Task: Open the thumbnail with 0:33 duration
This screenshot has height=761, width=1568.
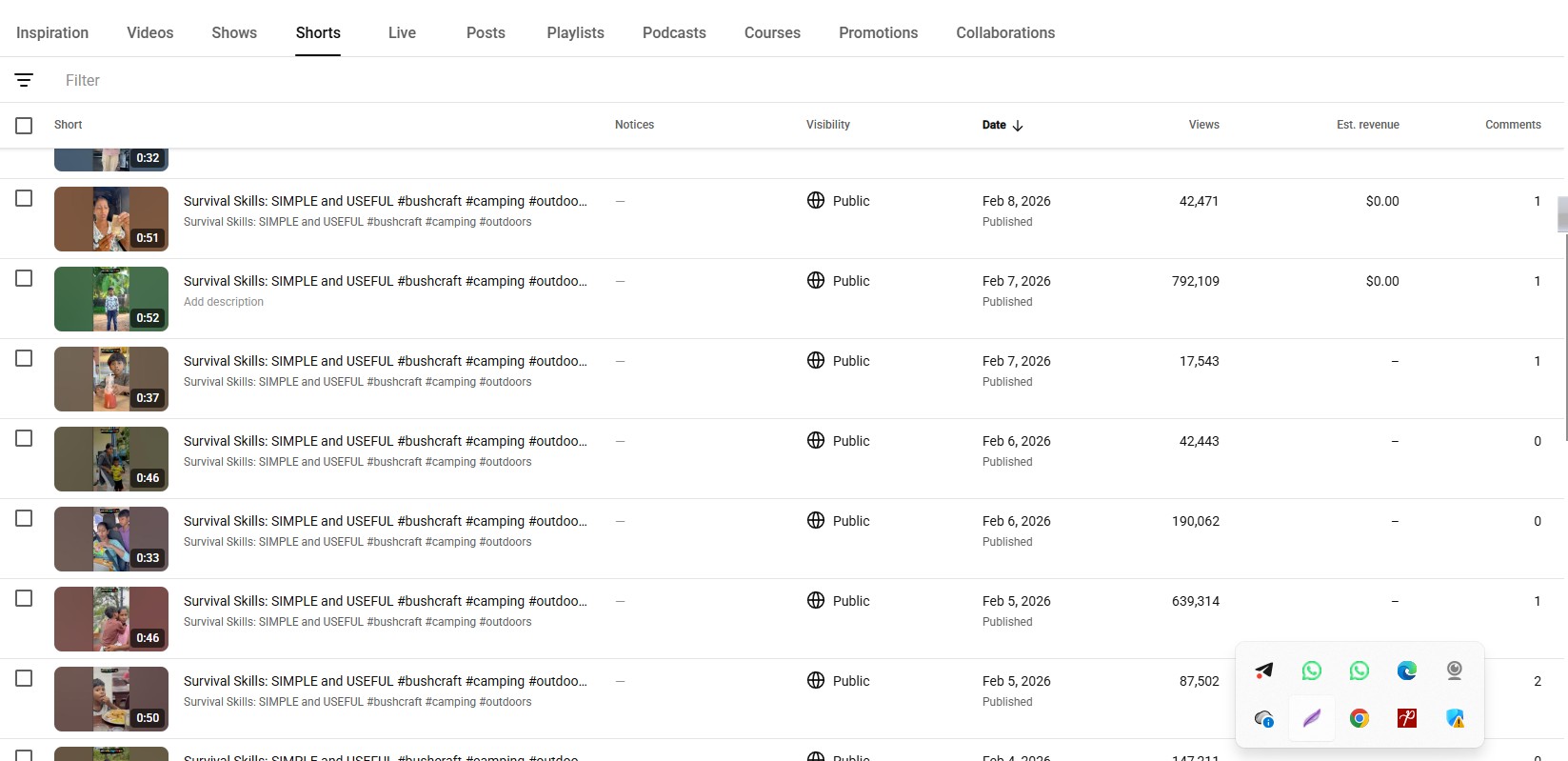Action: (x=111, y=539)
